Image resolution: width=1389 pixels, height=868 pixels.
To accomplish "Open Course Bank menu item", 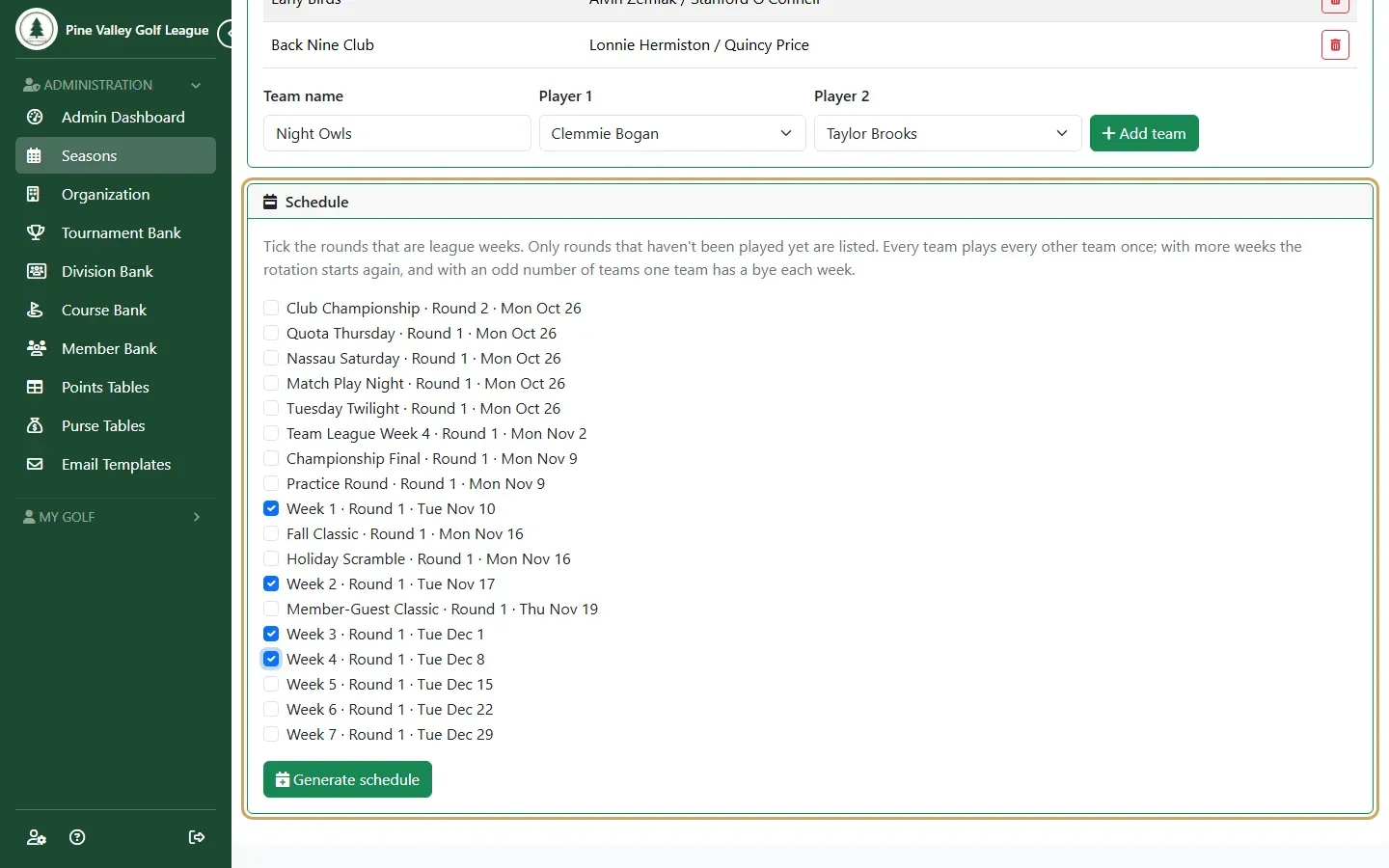I will 116,310.
